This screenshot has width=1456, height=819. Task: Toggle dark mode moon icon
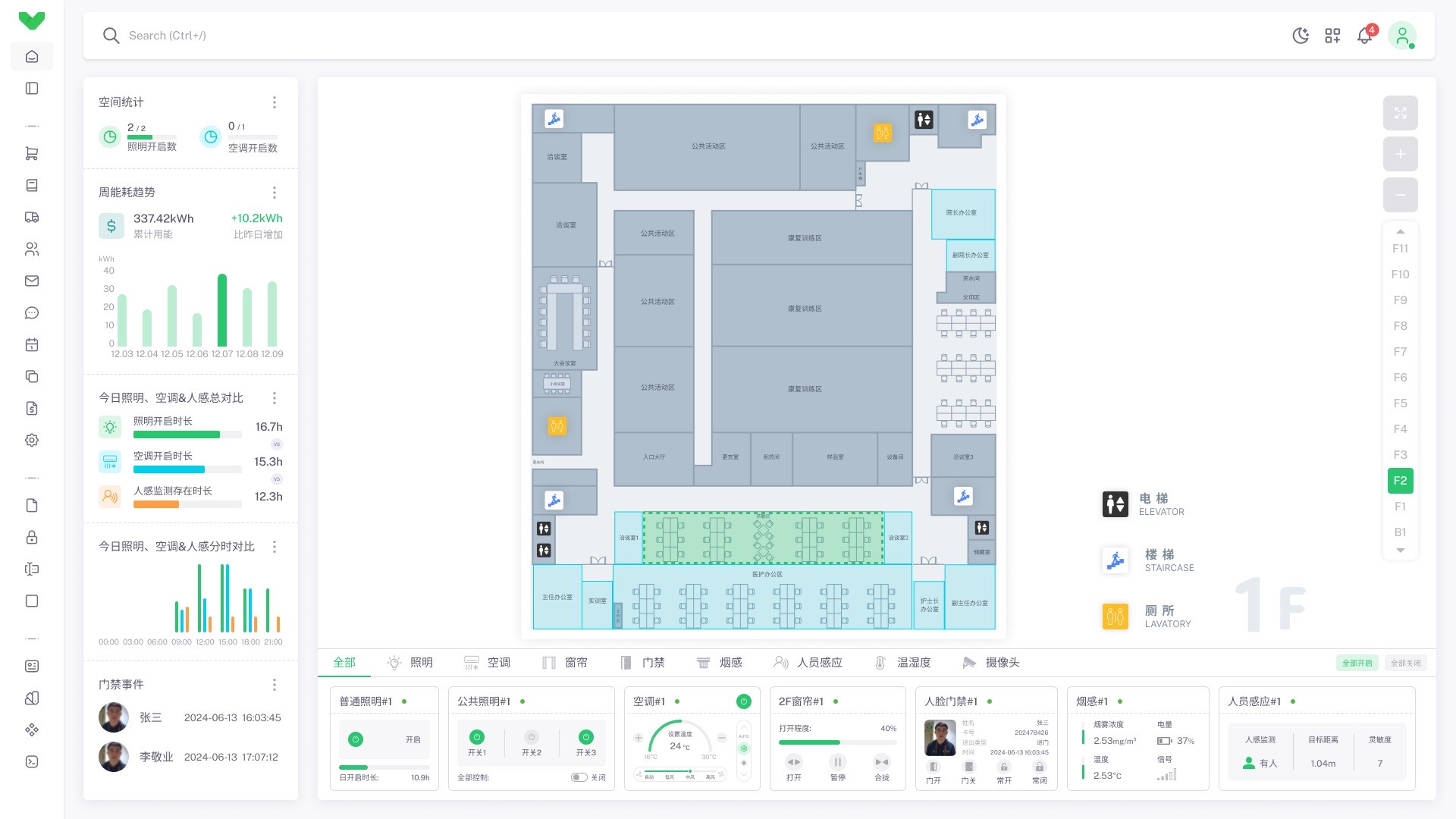[x=1301, y=36]
